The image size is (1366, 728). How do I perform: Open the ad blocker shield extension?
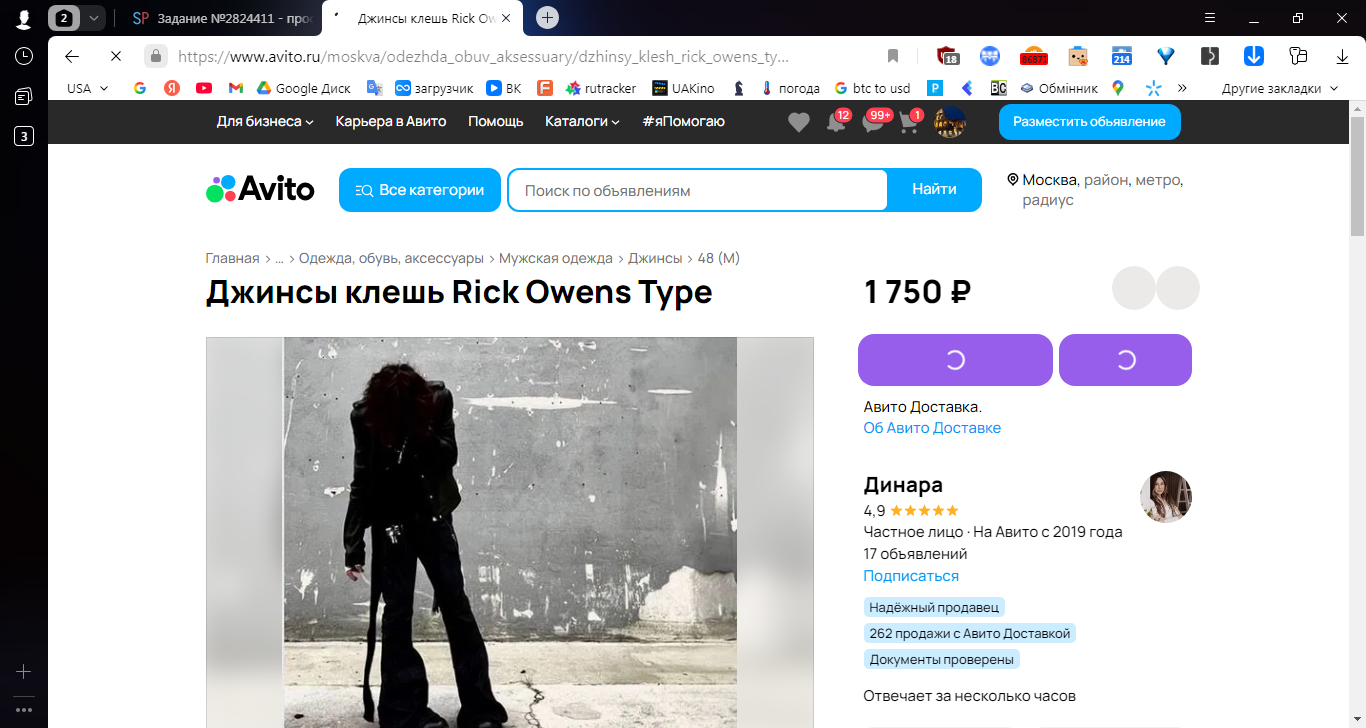[x=947, y=56]
